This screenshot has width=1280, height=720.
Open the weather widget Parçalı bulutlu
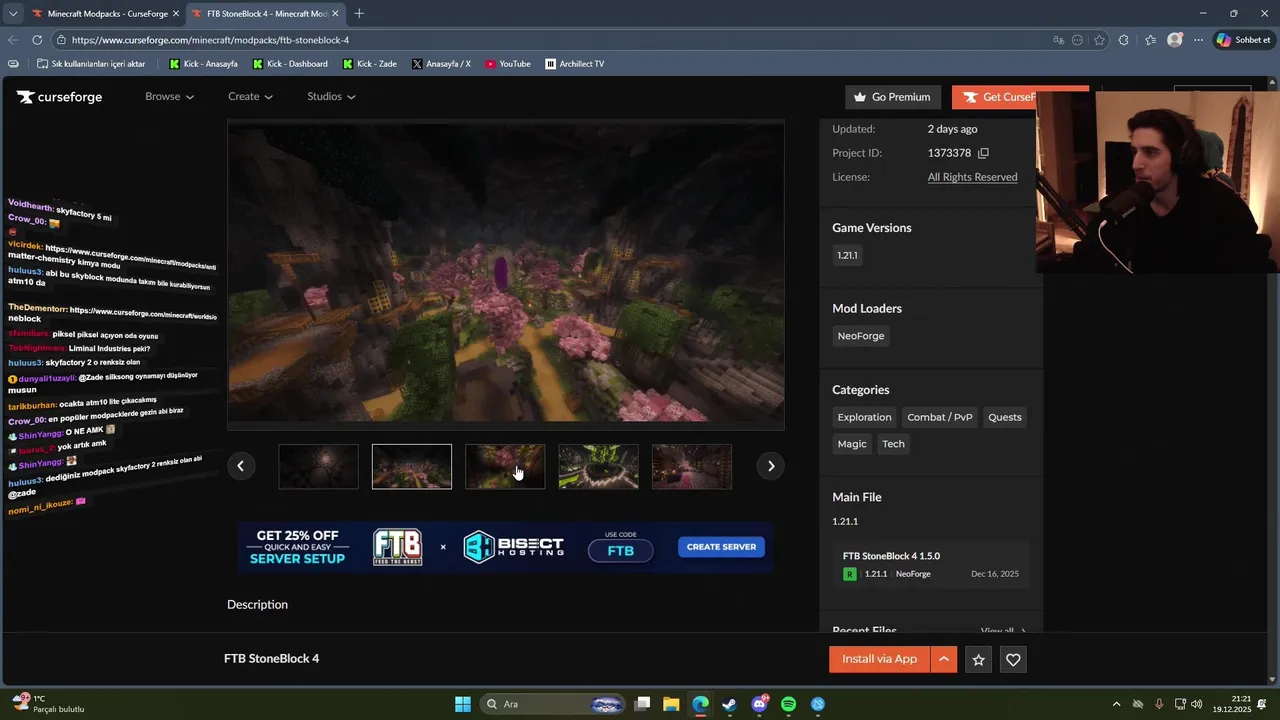pos(48,704)
